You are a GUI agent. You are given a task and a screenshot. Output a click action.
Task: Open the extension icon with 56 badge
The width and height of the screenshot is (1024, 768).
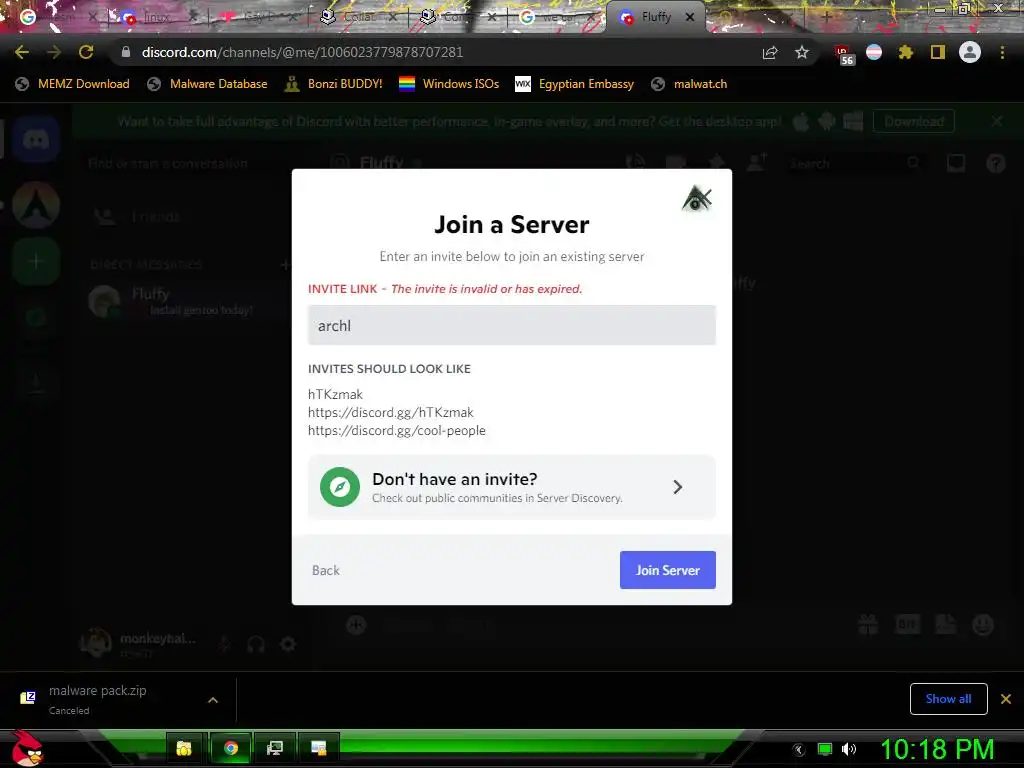[844, 54]
